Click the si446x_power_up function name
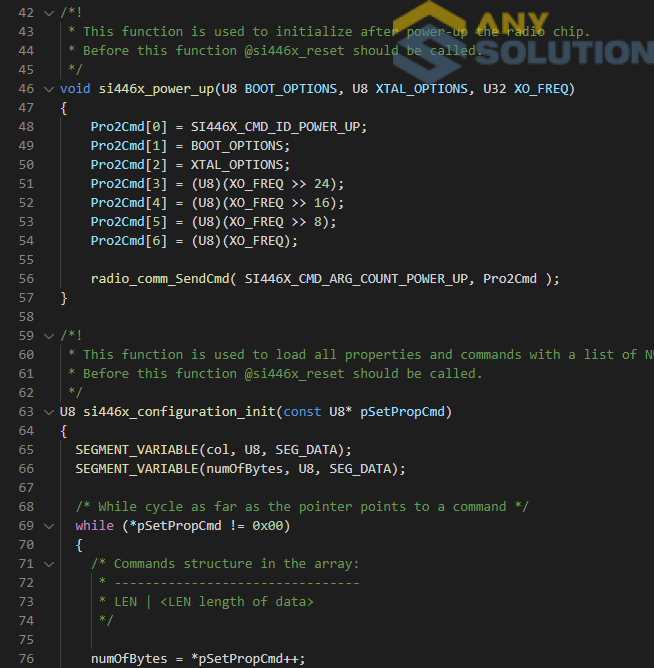654x668 pixels. pyautogui.click(x=156, y=88)
